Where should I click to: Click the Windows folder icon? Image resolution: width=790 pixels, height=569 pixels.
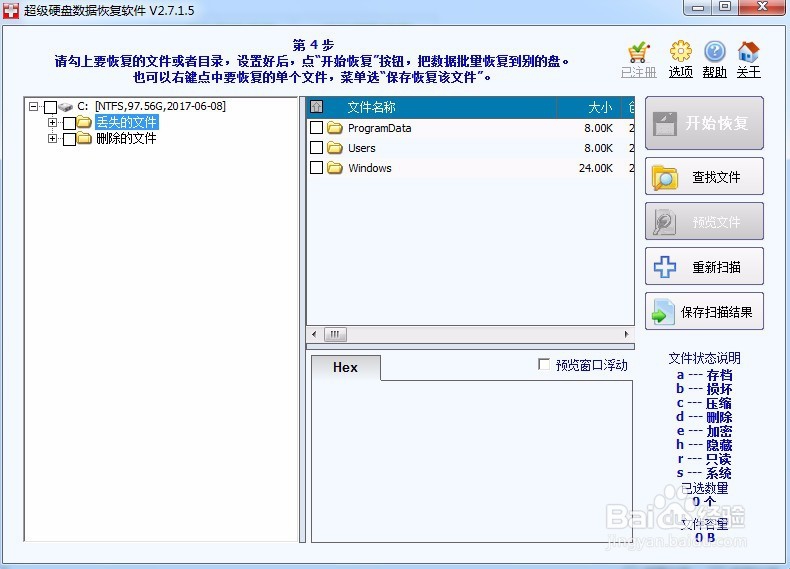click(x=335, y=168)
